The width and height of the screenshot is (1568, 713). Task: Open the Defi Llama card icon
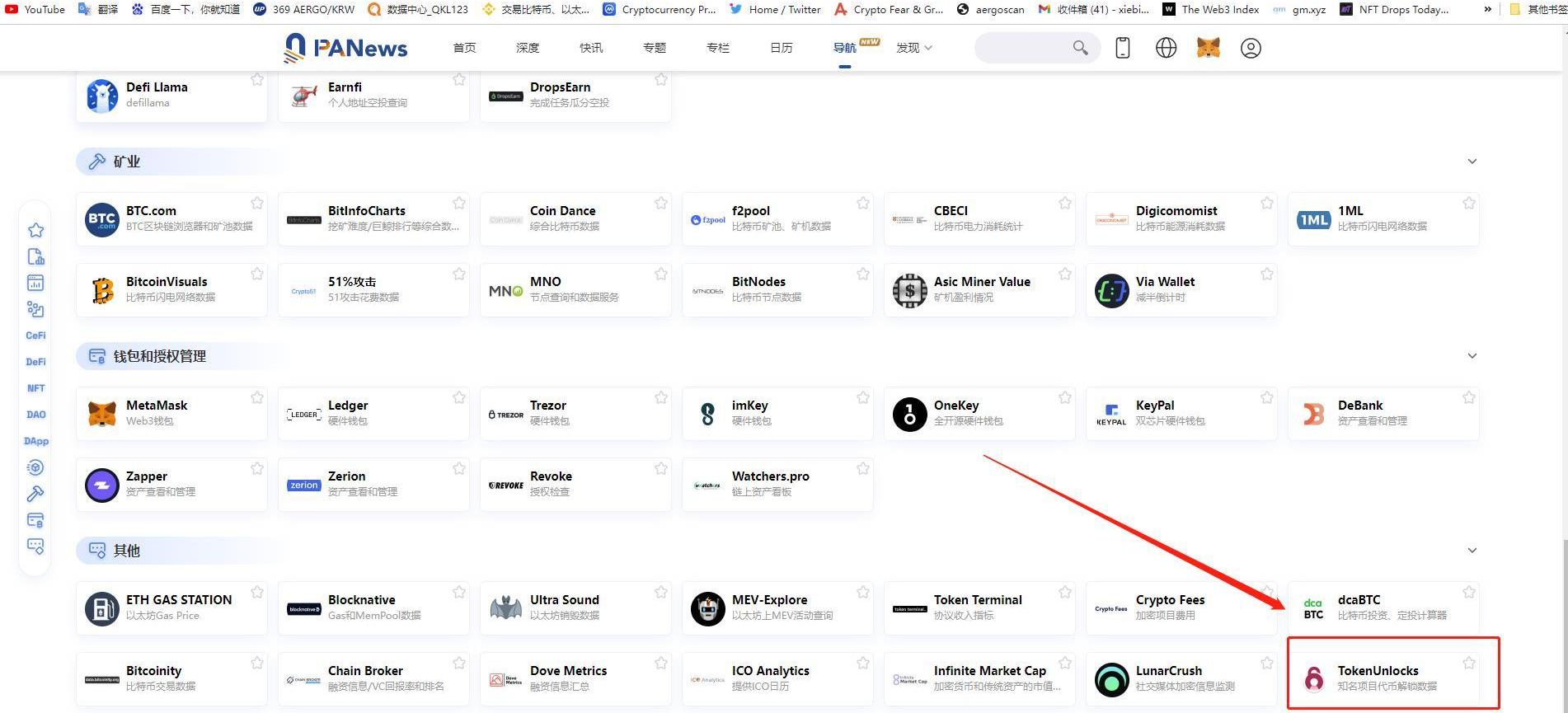(x=102, y=96)
